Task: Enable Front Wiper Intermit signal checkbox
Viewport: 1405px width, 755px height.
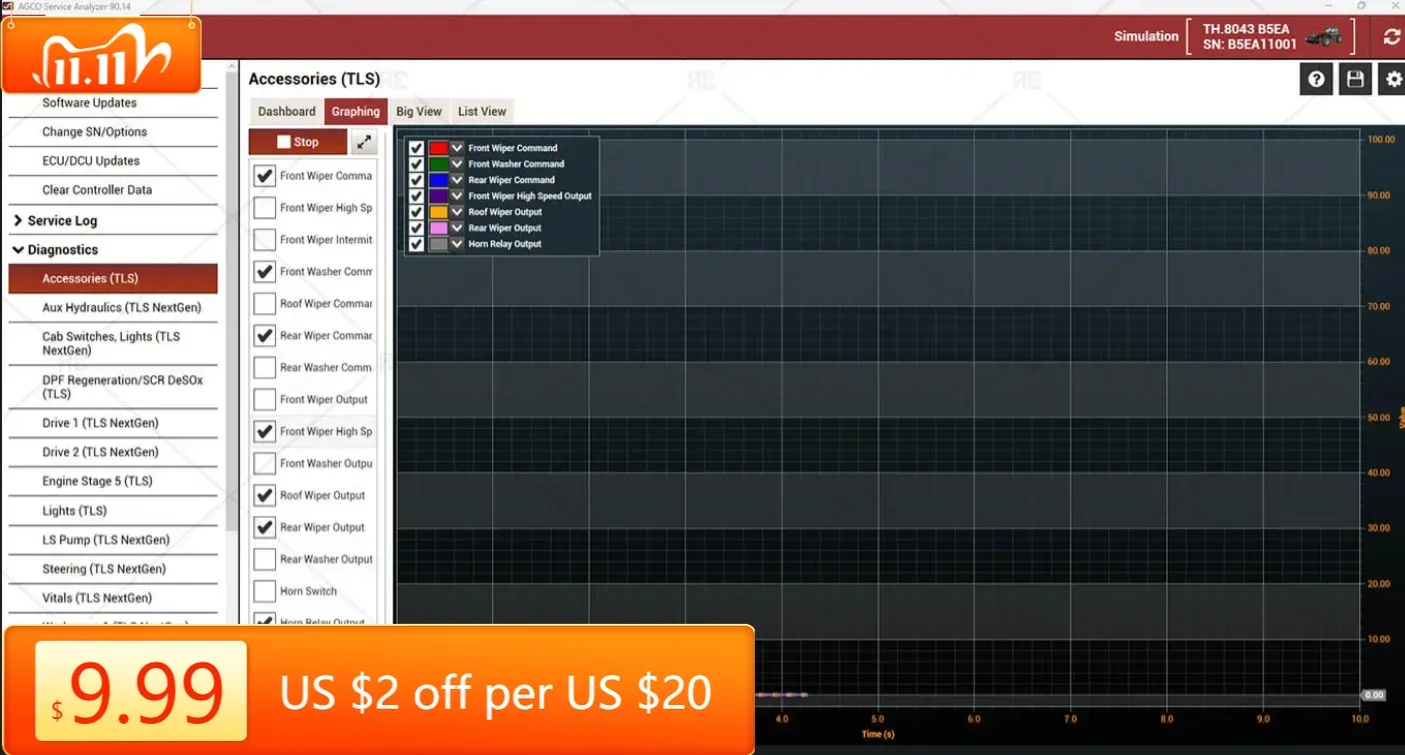Action: click(264, 240)
